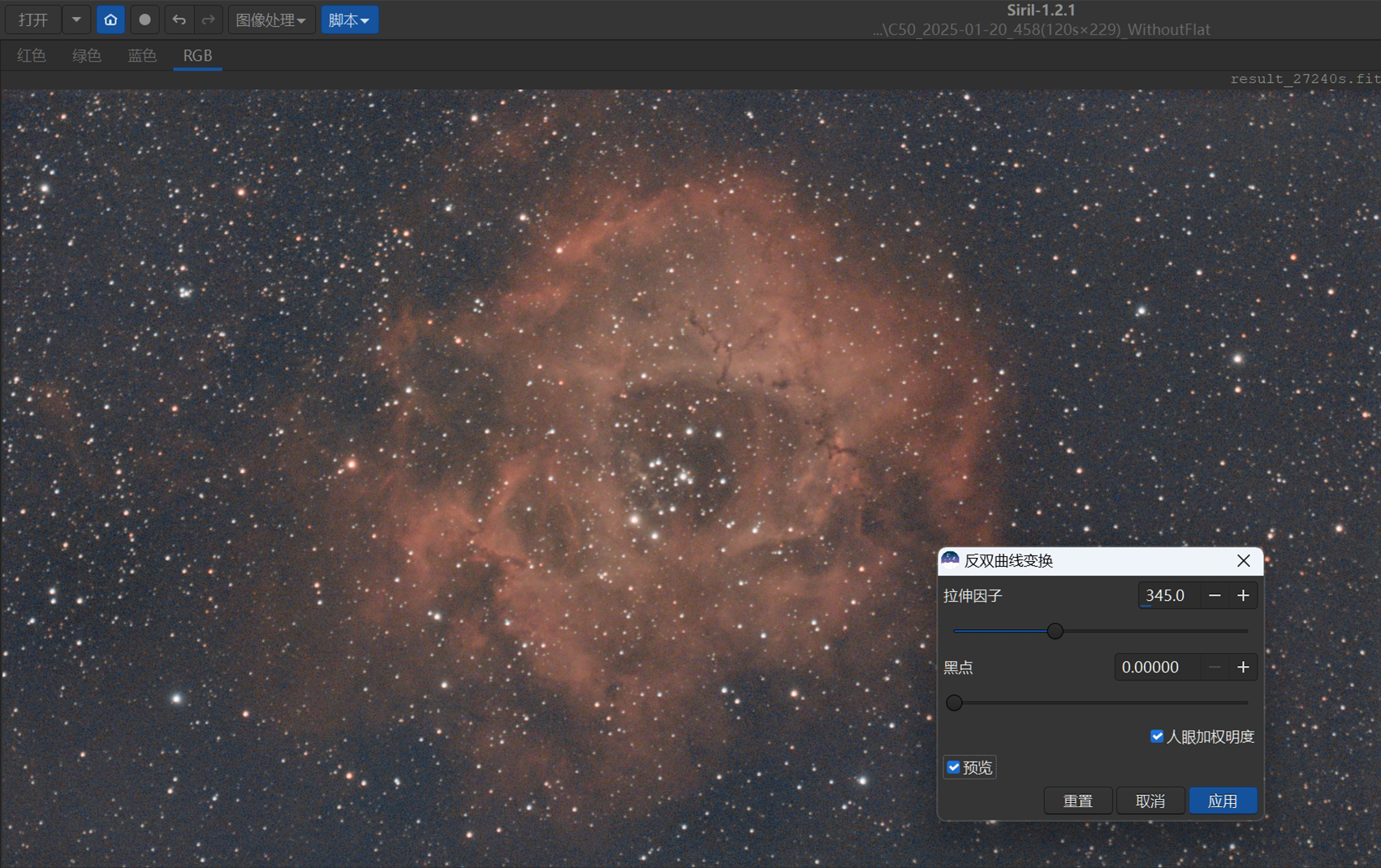Viewport: 1381px width, 868px height.
Task: Open the 脚本 dropdown menu
Action: click(x=349, y=19)
